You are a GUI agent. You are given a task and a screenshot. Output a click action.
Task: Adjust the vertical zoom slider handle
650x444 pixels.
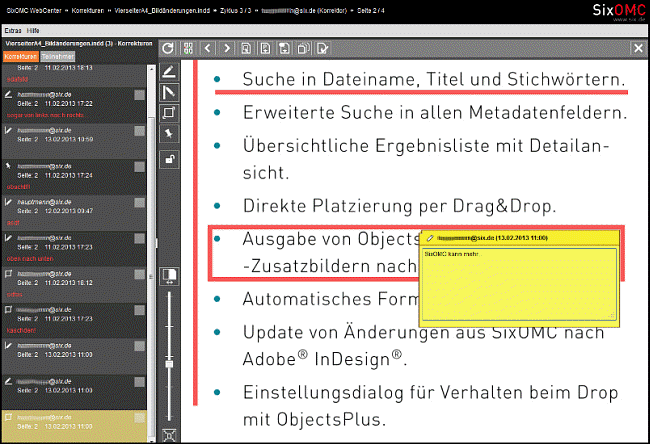tap(169, 364)
